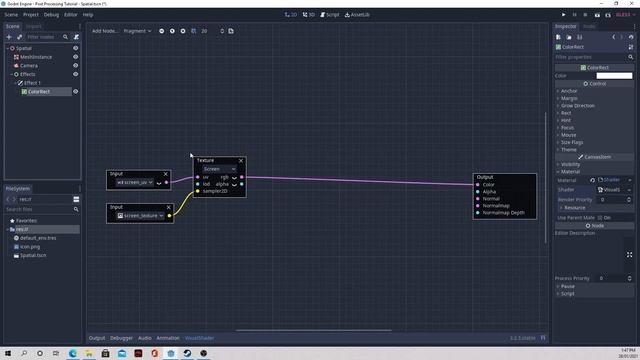The height and width of the screenshot is (360, 640).
Task: Open Inspector object history icon
Action: point(631,37)
